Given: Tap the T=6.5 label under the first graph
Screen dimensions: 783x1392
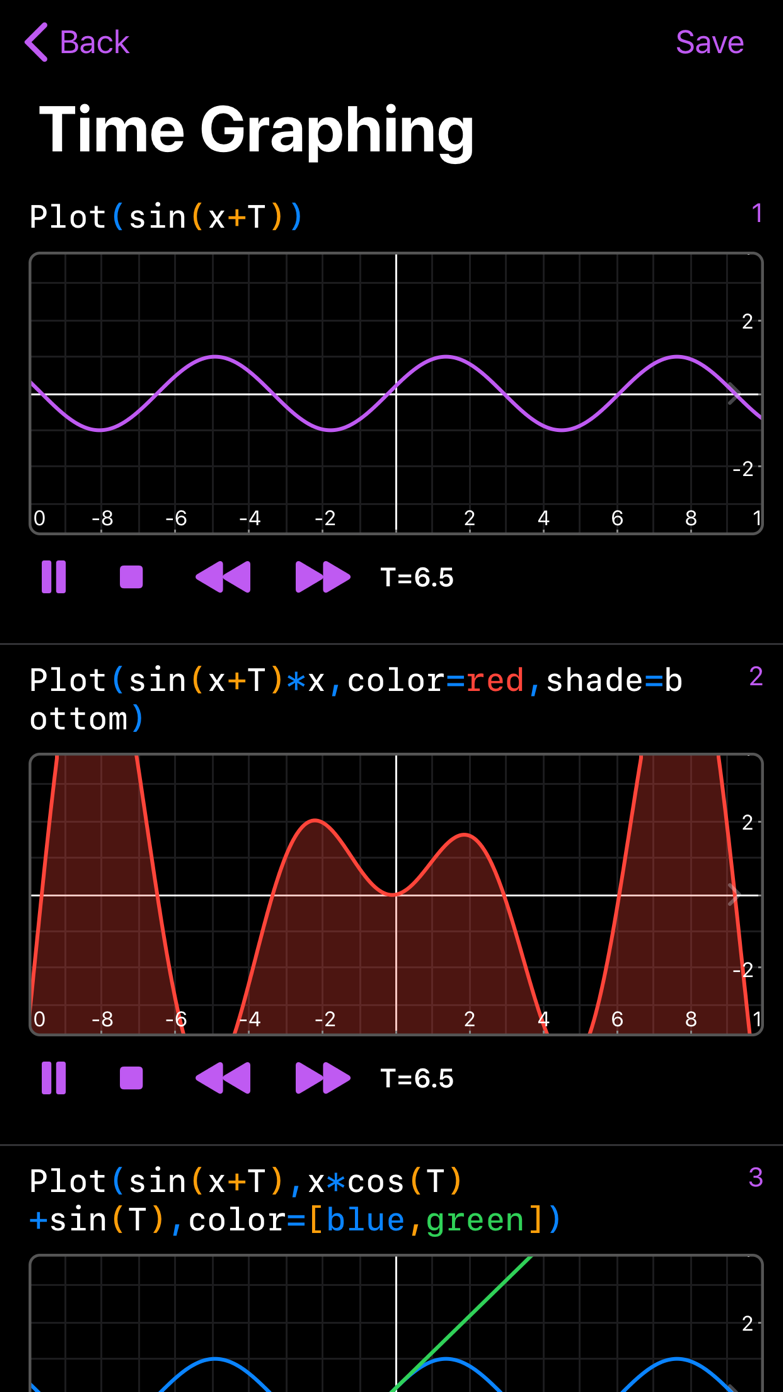Looking at the screenshot, I should 417,577.
